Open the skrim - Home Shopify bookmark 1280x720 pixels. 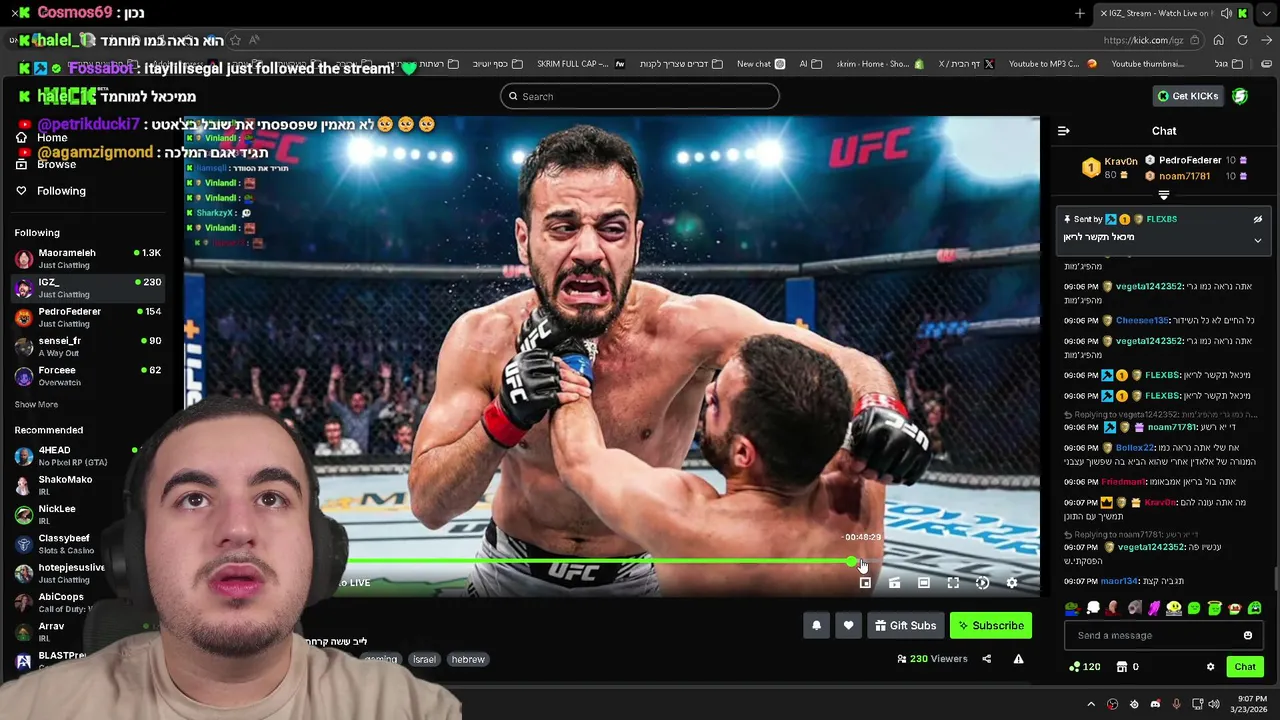(x=880, y=64)
